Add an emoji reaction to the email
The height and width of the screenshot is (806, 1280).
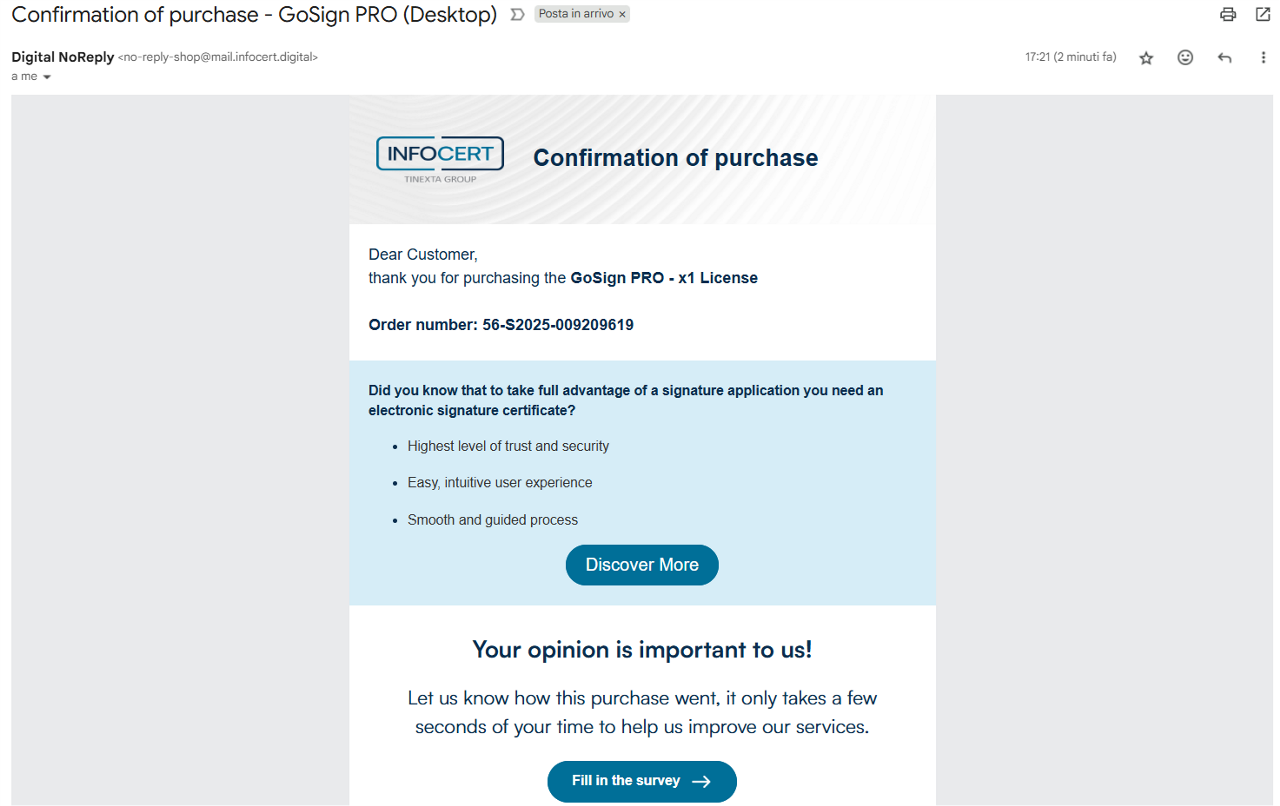click(1185, 58)
